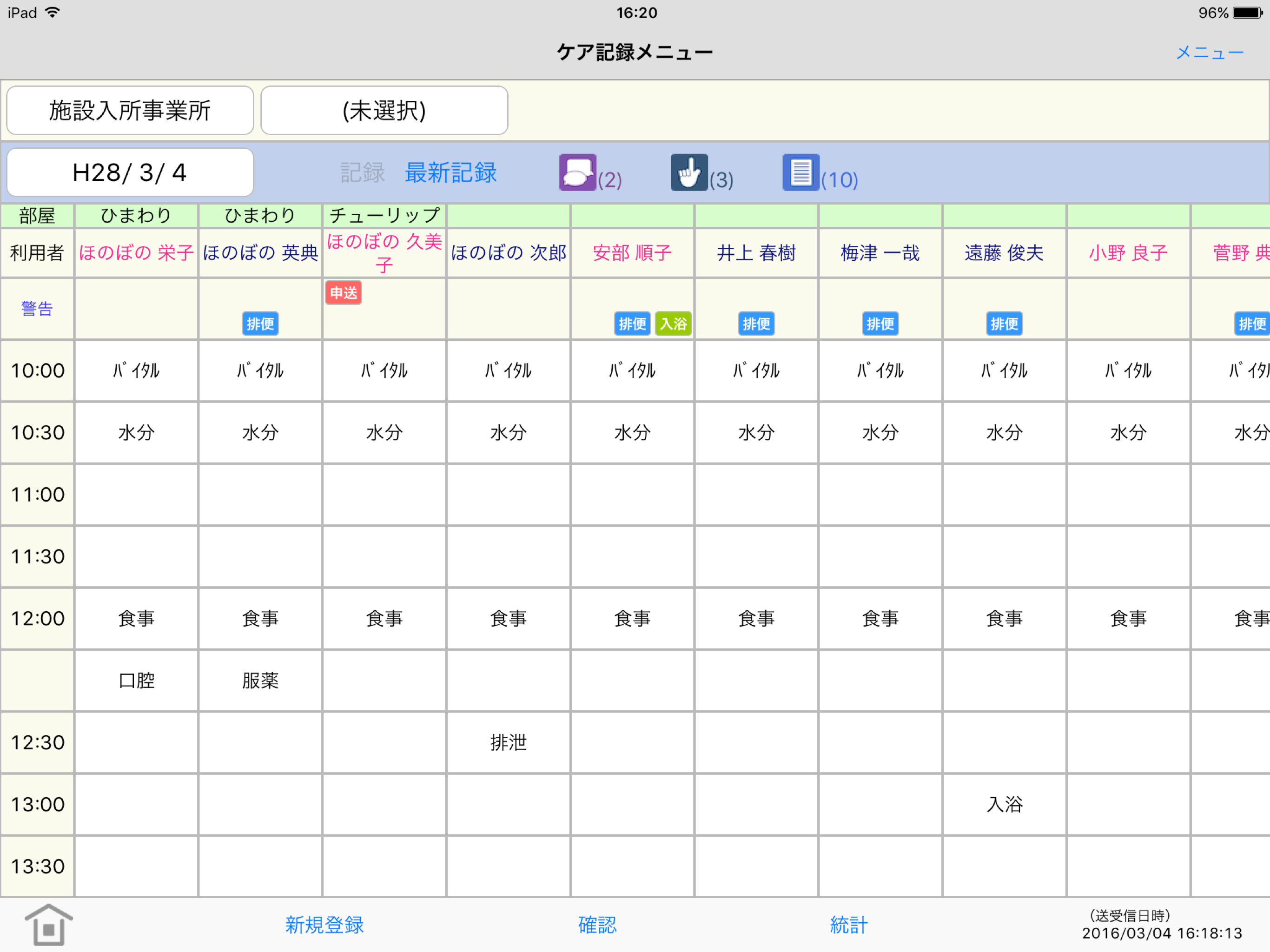Tap the 利用者 row header
Screen dimensions: 1270x952
click(x=37, y=252)
